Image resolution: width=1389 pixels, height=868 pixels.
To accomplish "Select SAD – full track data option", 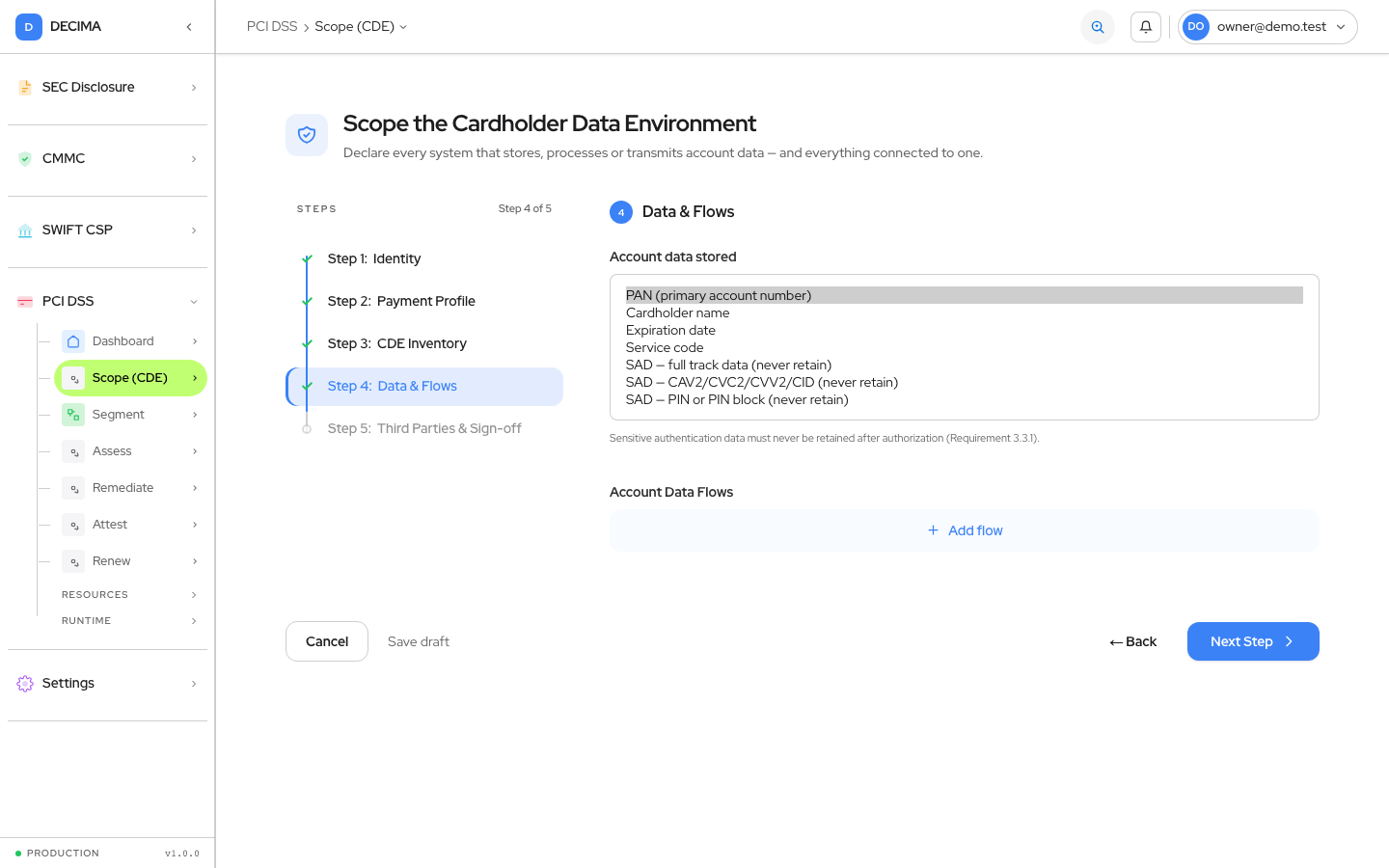I will pyautogui.click(x=965, y=365).
